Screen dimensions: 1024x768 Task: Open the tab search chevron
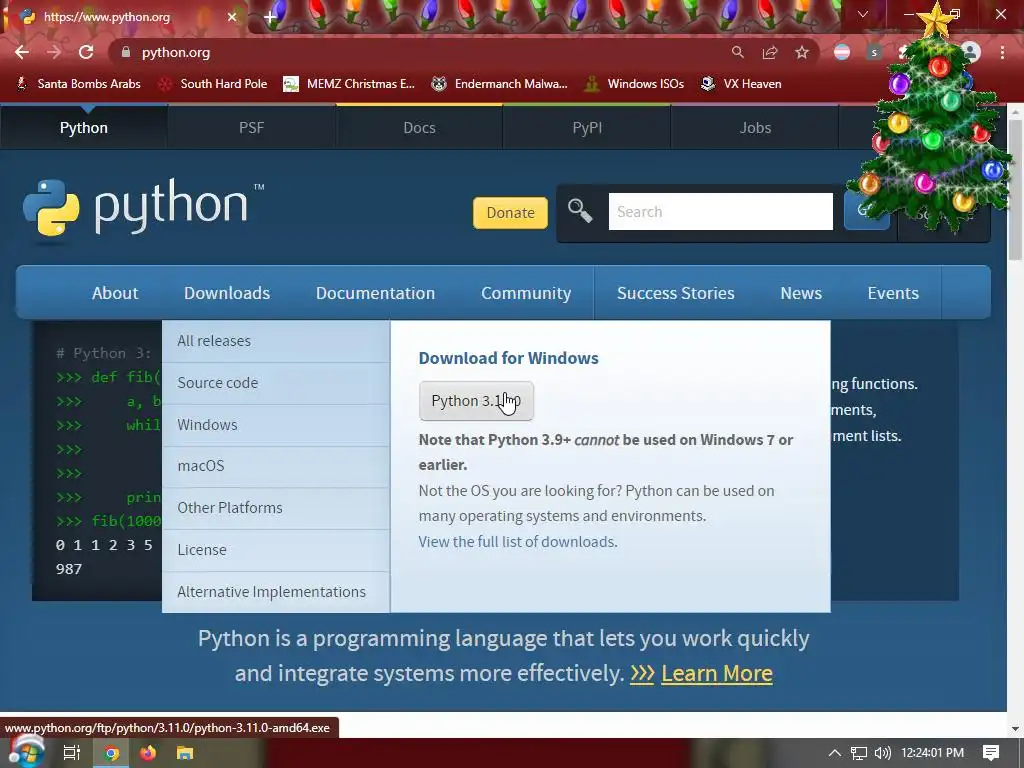click(x=863, y=14)
